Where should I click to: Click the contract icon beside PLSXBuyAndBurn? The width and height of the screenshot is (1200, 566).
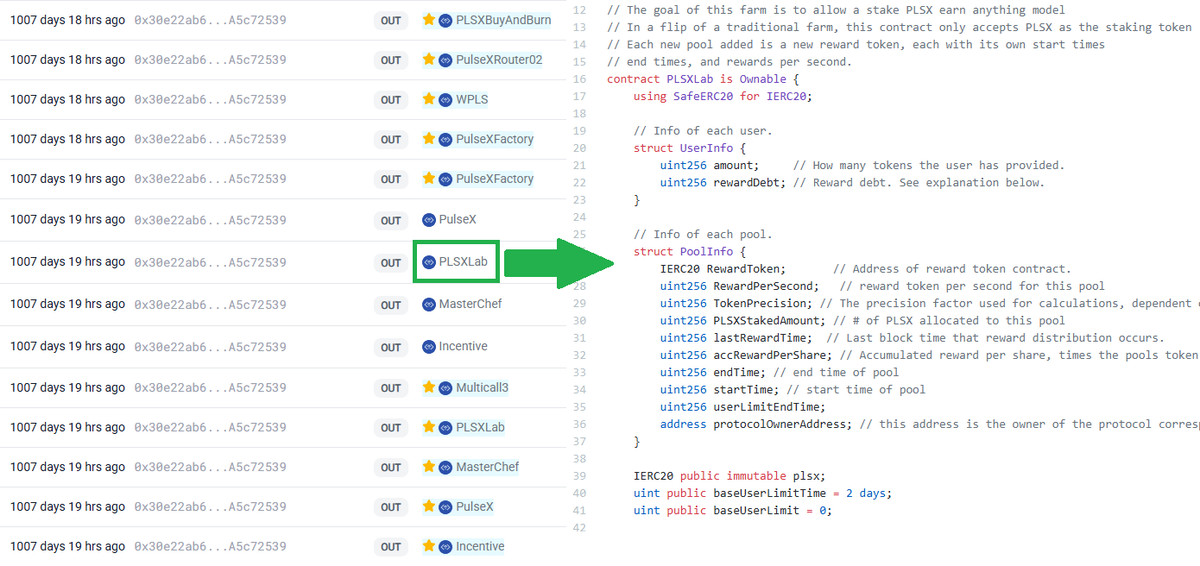tap(446, 20)
